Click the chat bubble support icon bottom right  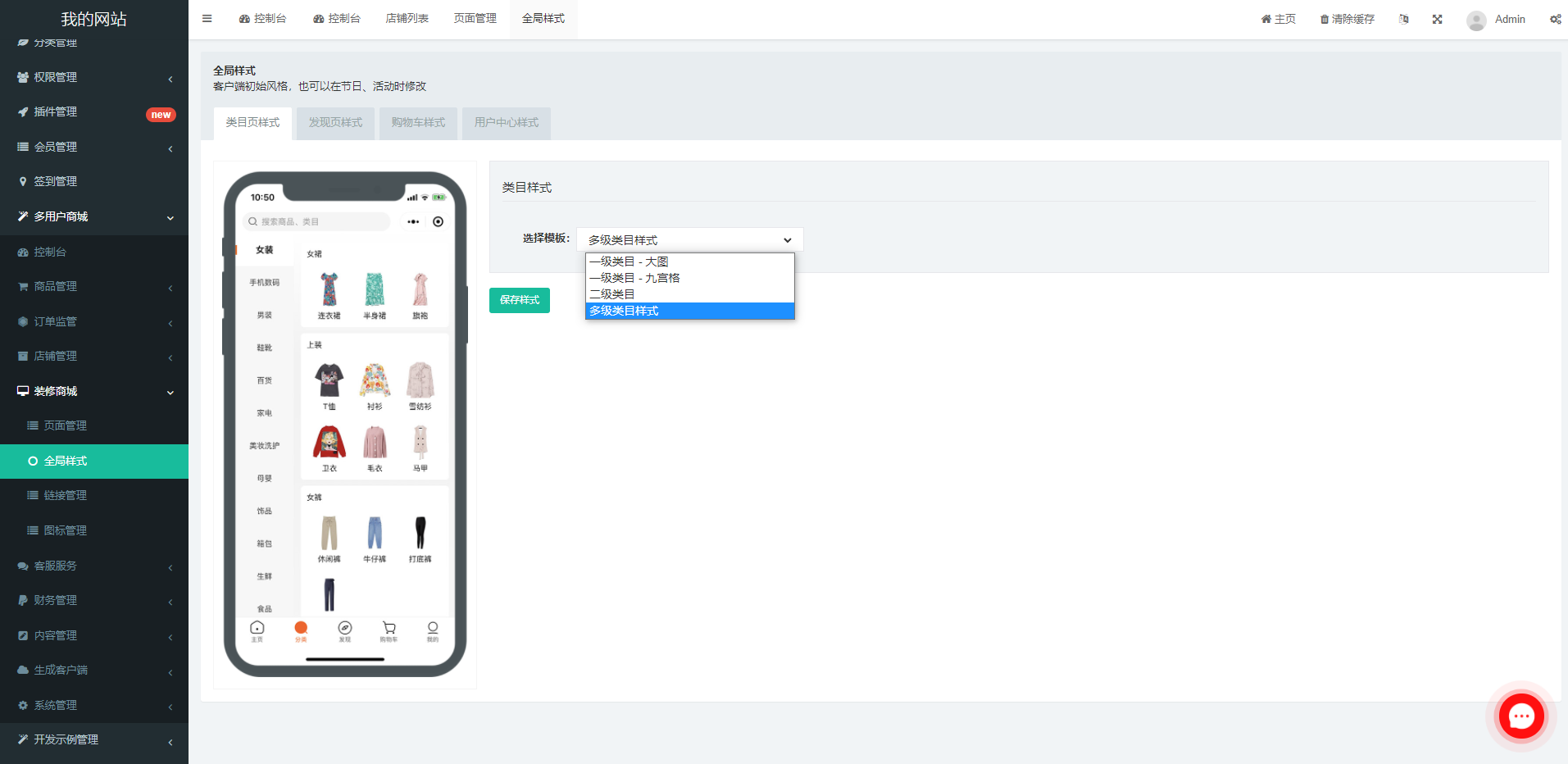point(1520,716)
